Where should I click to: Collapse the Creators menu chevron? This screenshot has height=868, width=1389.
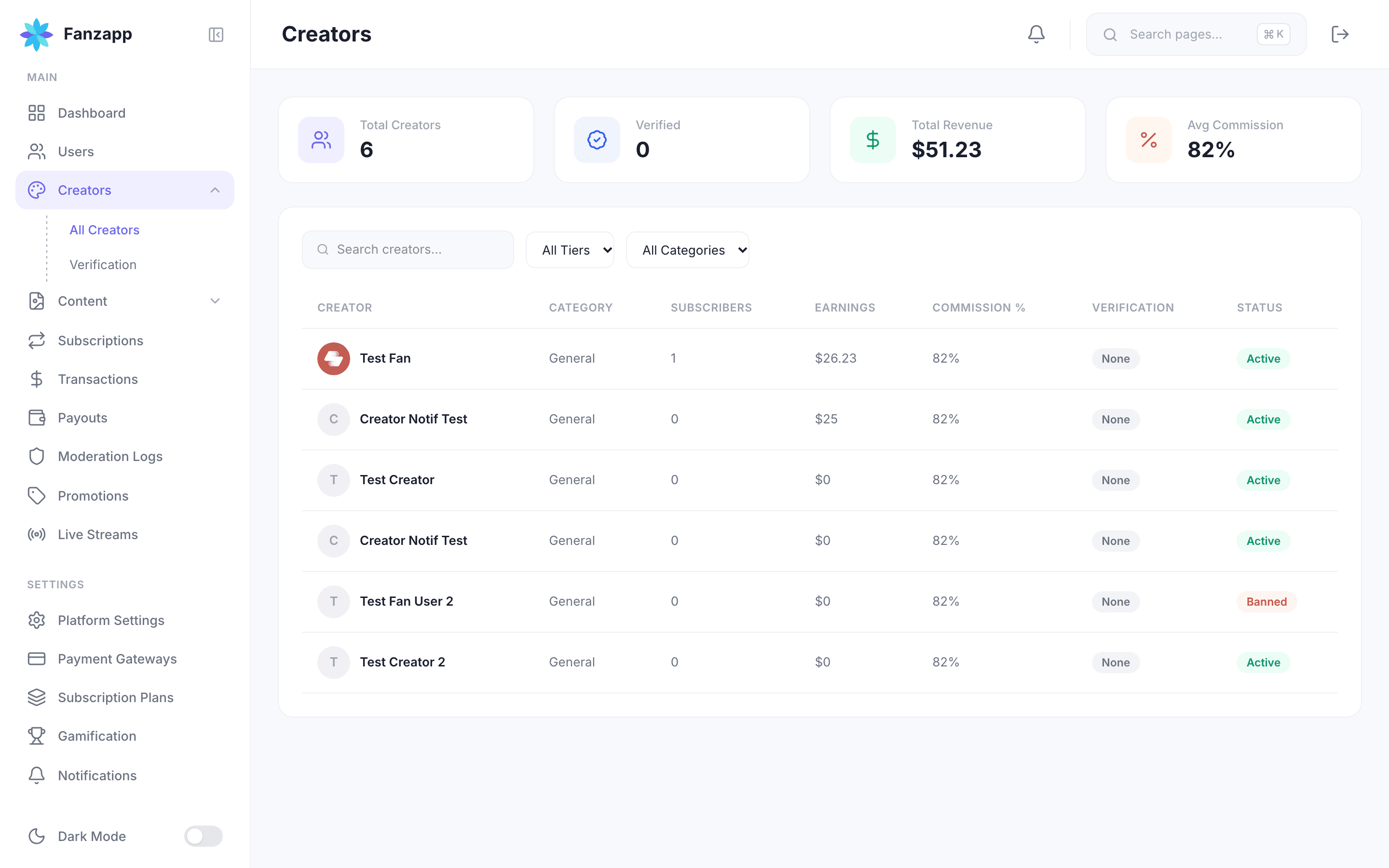point(215,190)
